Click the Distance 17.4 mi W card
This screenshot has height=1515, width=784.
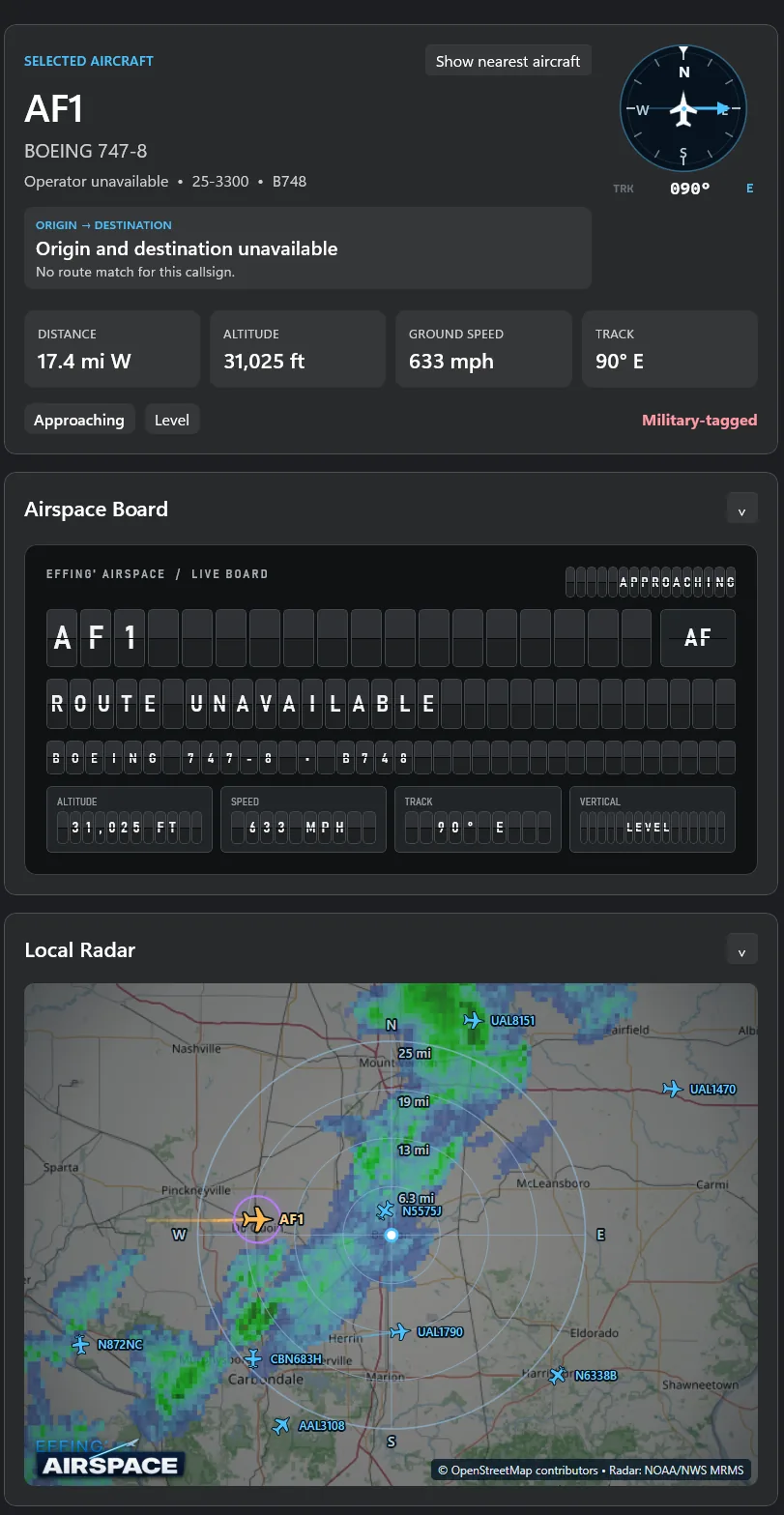(x=112, y=349)
